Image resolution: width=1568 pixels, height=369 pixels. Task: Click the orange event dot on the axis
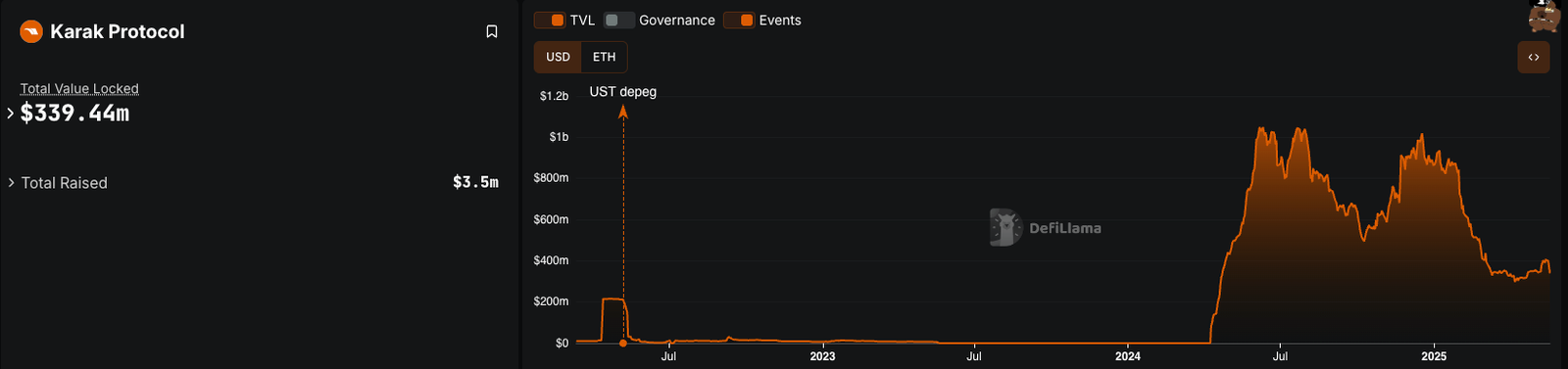coord(623,344)
